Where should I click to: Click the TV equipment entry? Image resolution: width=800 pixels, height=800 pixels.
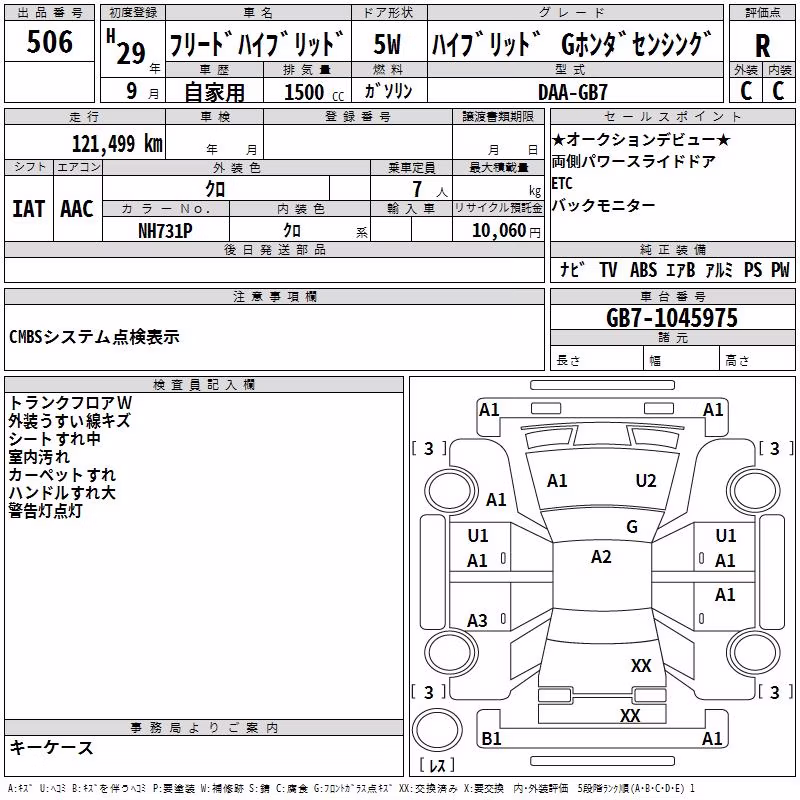click(608, 269)
